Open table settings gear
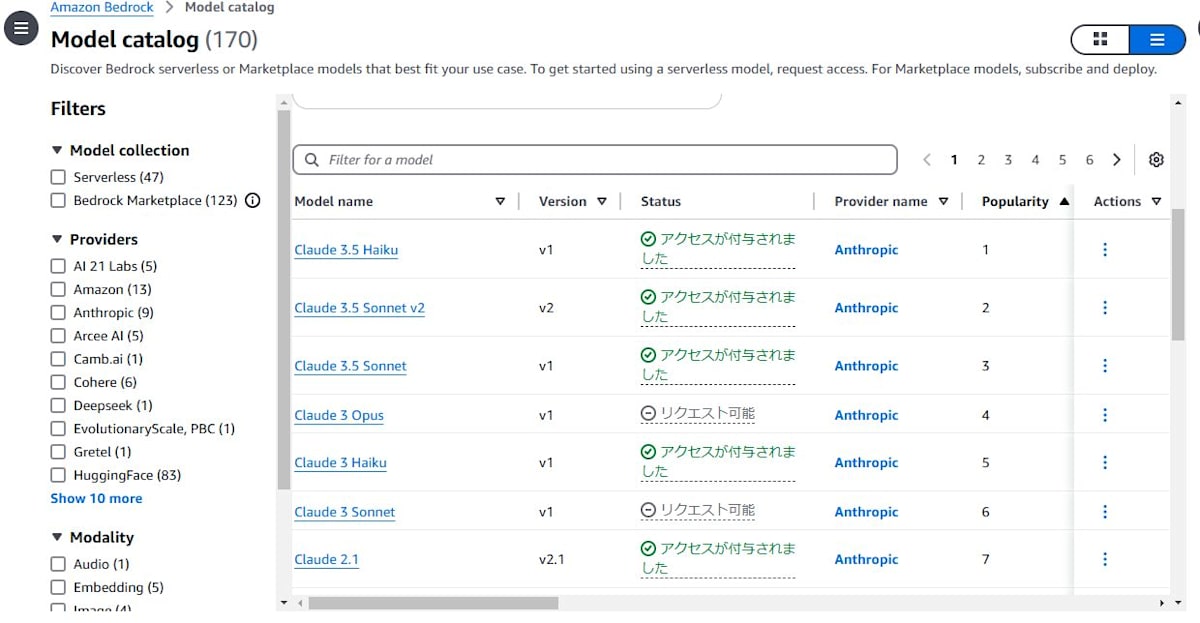This screenshot has width=1200, height=623. [1157, 160]
